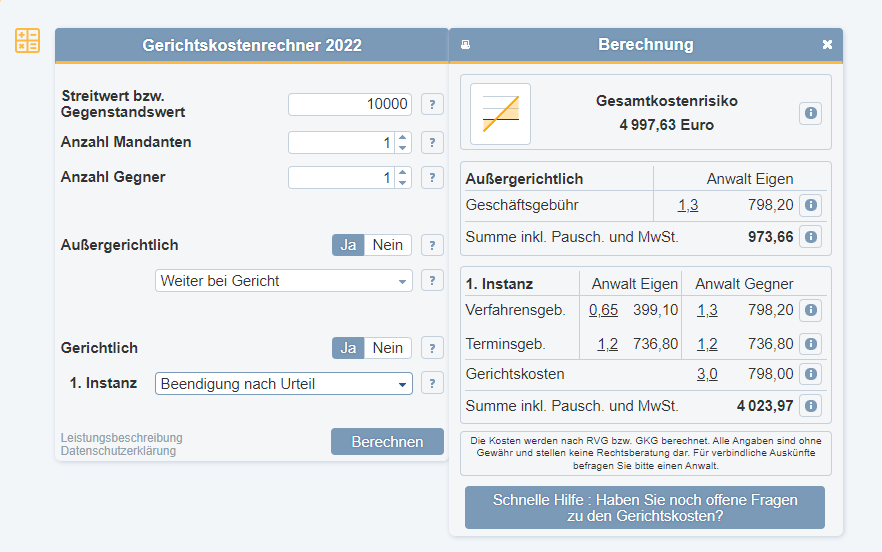Image resolution: width=882 pixels, height=552 pixels.
Task: Set Gerichtlich to Nein
Action: pyautogui.click(x=388, y=348)
